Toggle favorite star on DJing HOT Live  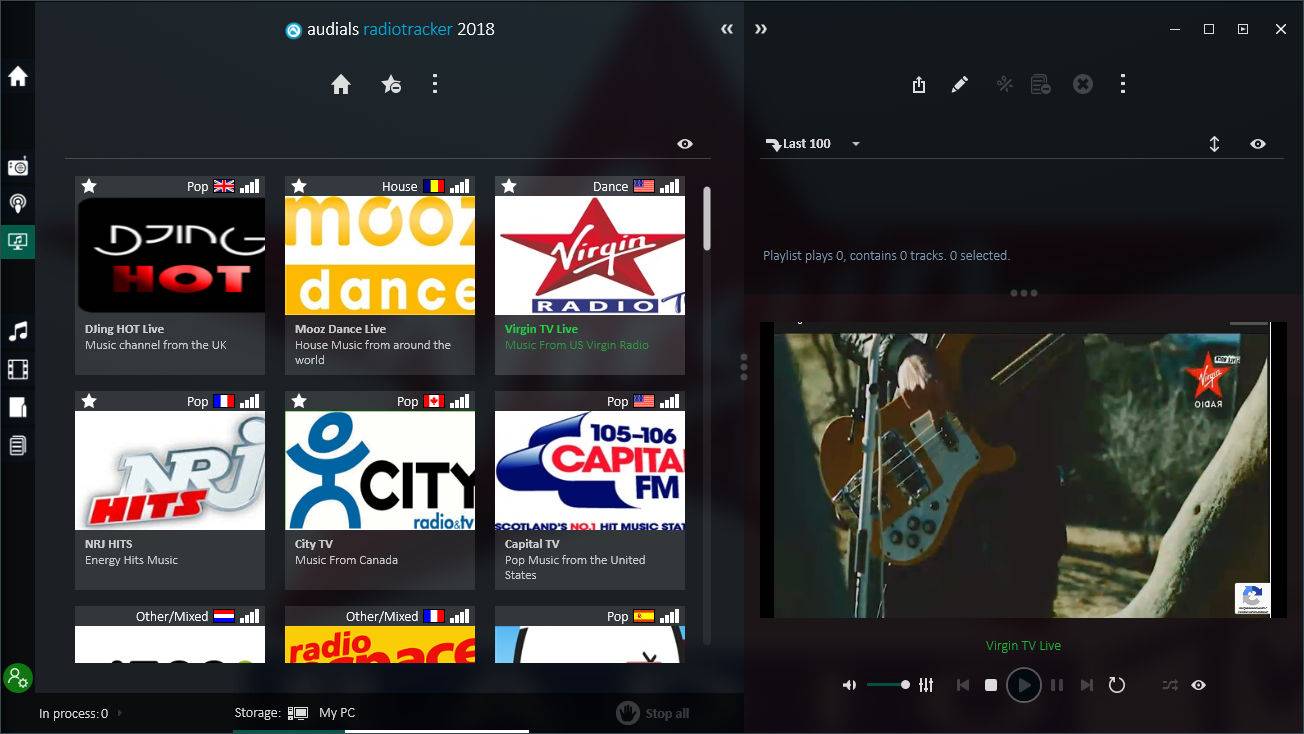point(89,186)
